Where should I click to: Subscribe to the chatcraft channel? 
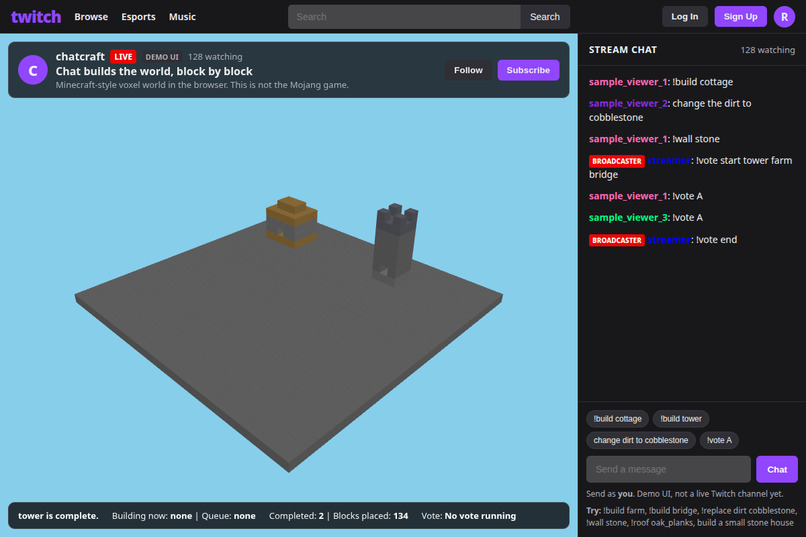(528, 70)
